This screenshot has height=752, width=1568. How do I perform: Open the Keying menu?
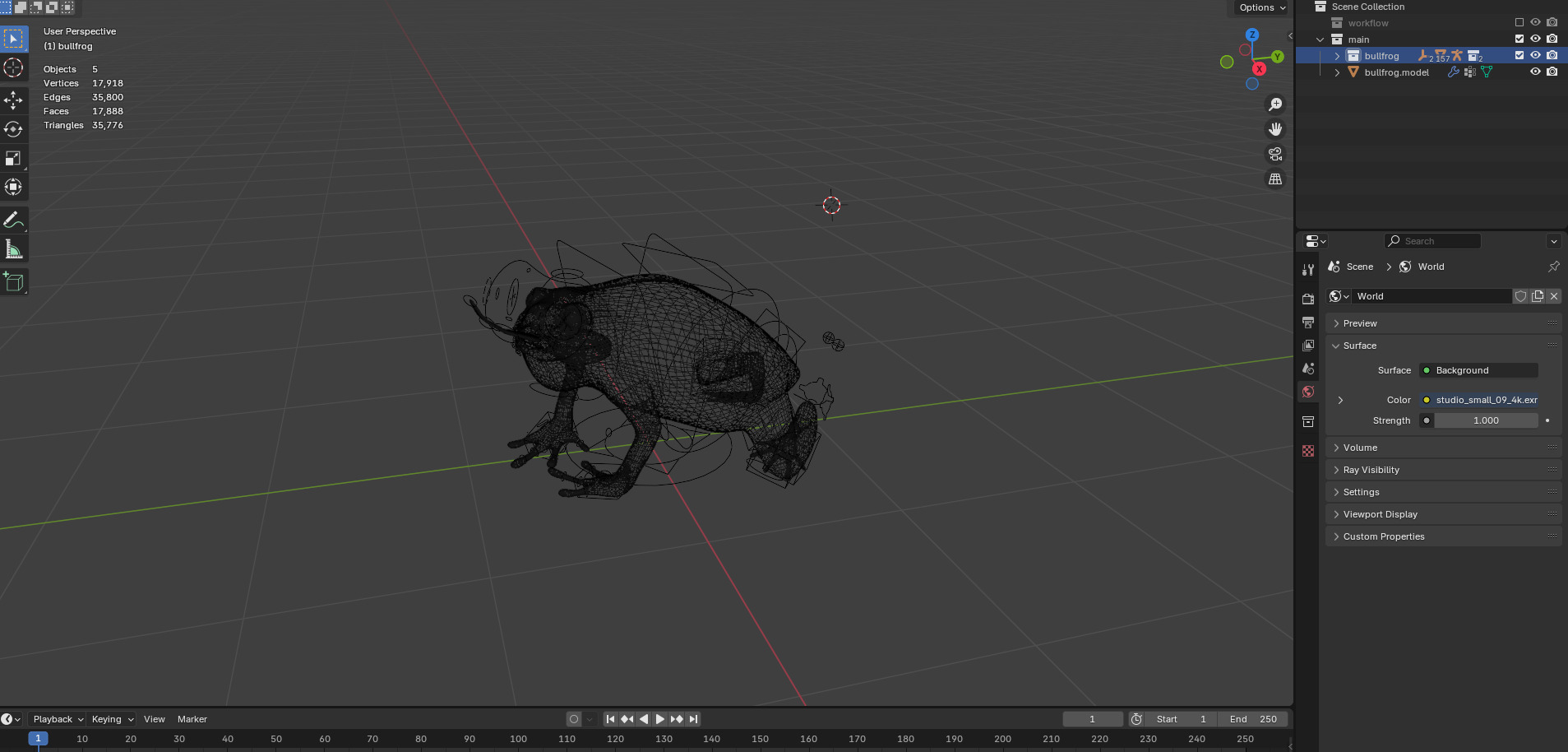coord(113,719)
